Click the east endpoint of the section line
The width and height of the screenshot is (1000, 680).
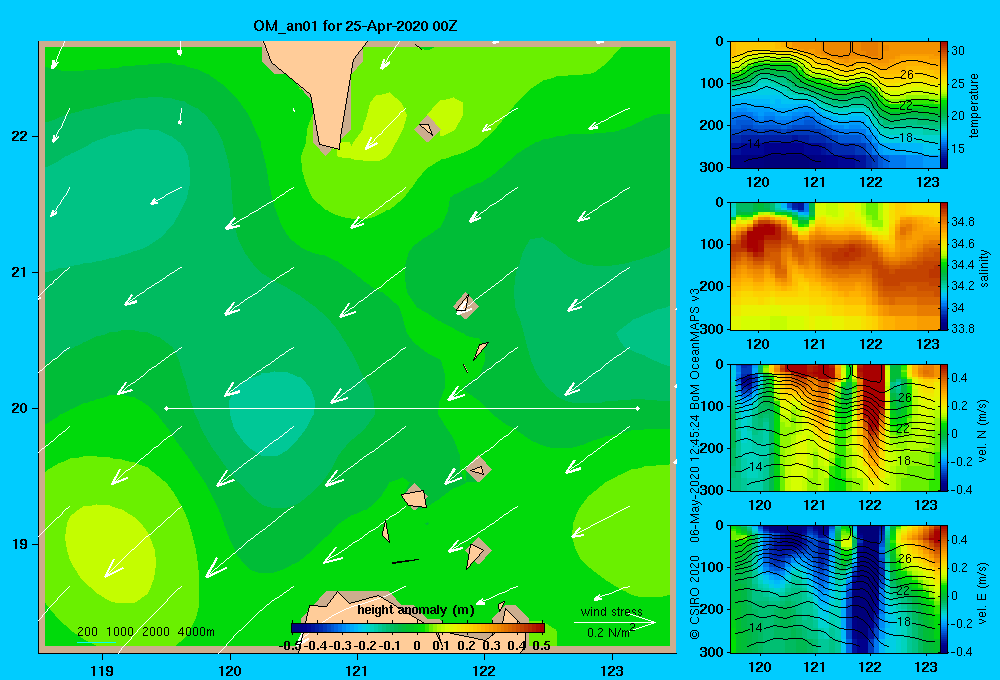[x=638, y=408]
